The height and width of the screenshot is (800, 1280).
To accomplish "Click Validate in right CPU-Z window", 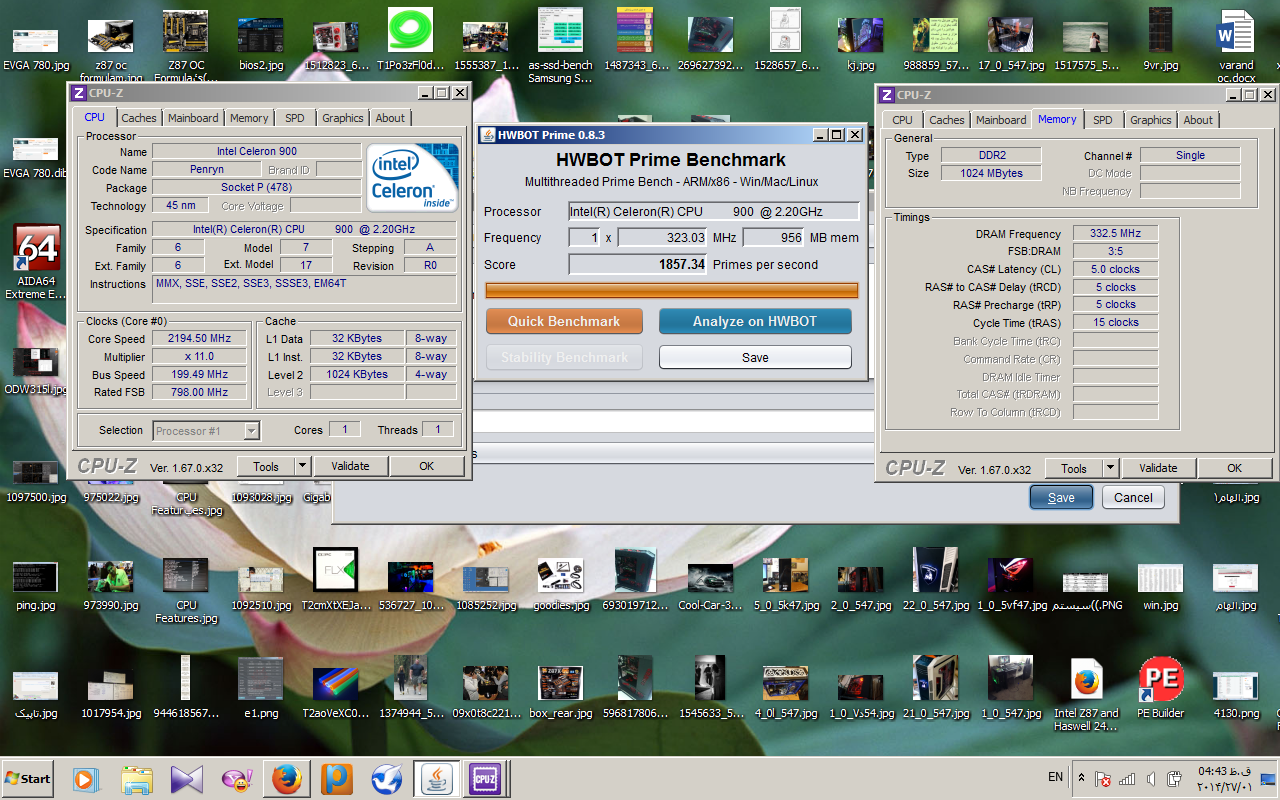I will coord(1158,468).
